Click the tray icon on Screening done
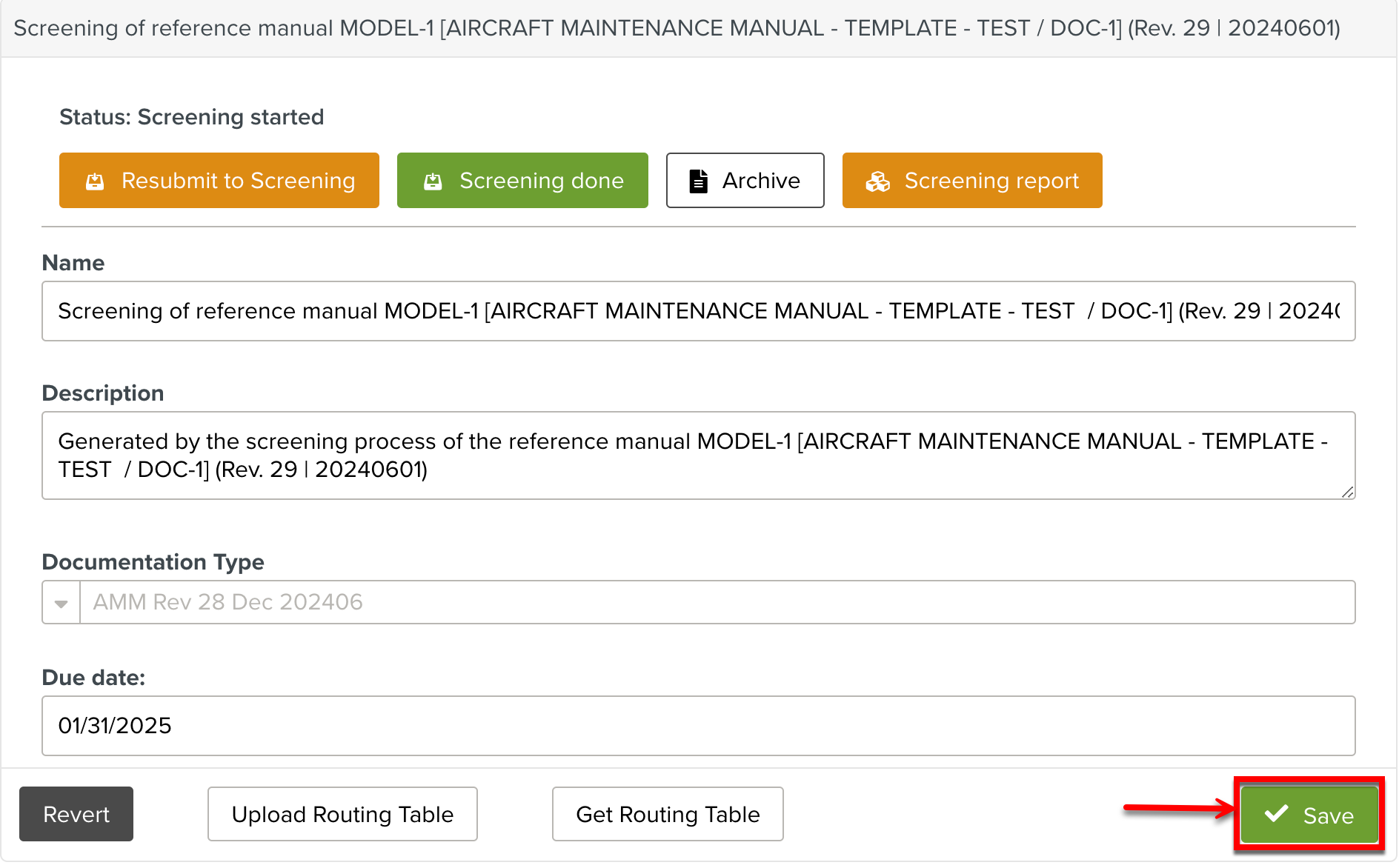Screen dimensions: 1399x868 coord(433,181)
